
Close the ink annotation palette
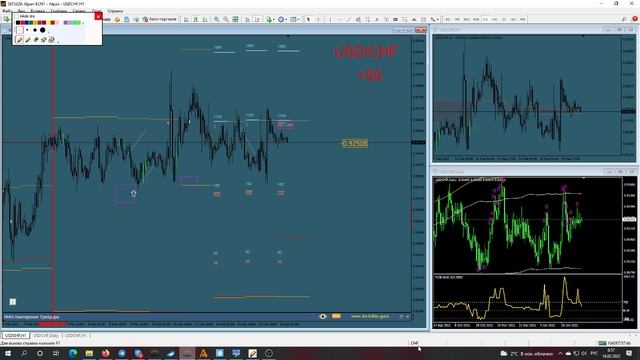pos(98,16)
